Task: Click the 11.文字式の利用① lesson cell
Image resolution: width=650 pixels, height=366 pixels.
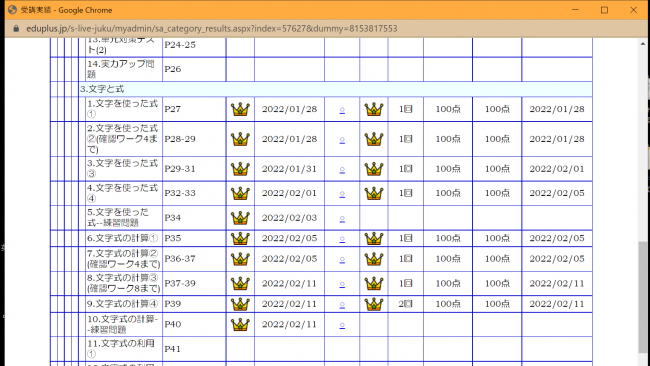Action: pyautogui.click(x=121, y=349)
